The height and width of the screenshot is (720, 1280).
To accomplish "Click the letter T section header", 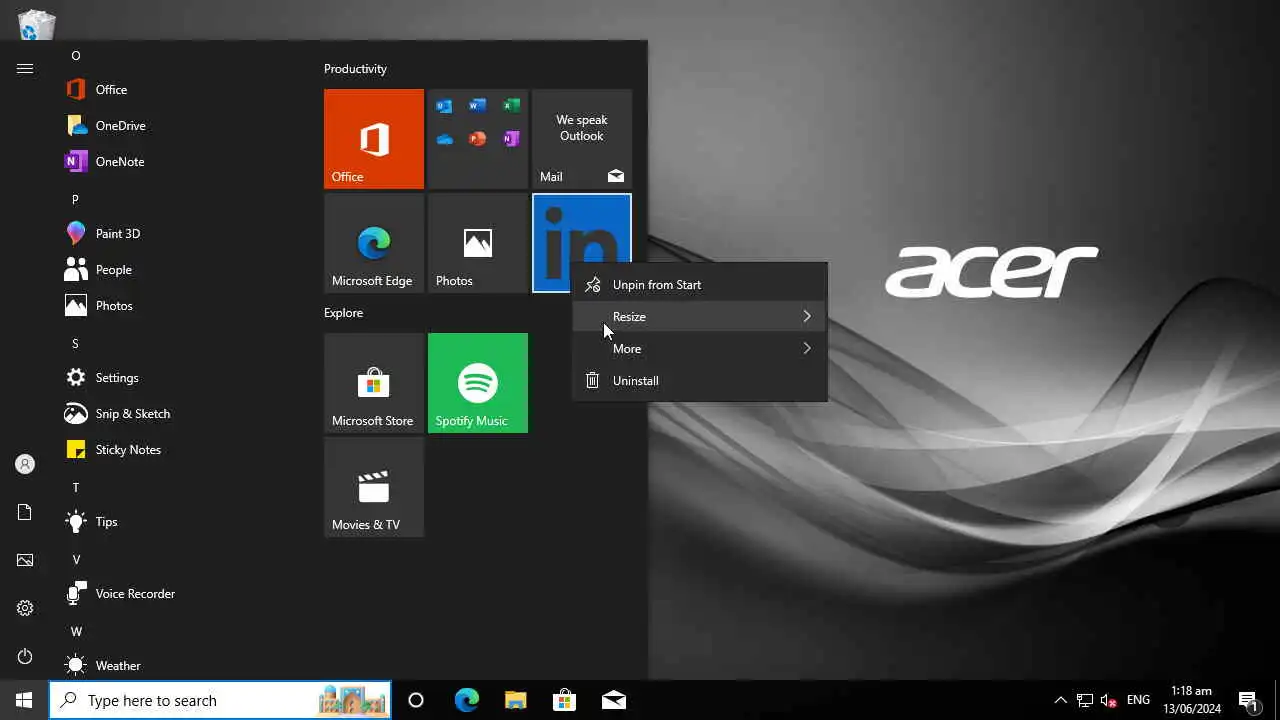I will [75, 488].
